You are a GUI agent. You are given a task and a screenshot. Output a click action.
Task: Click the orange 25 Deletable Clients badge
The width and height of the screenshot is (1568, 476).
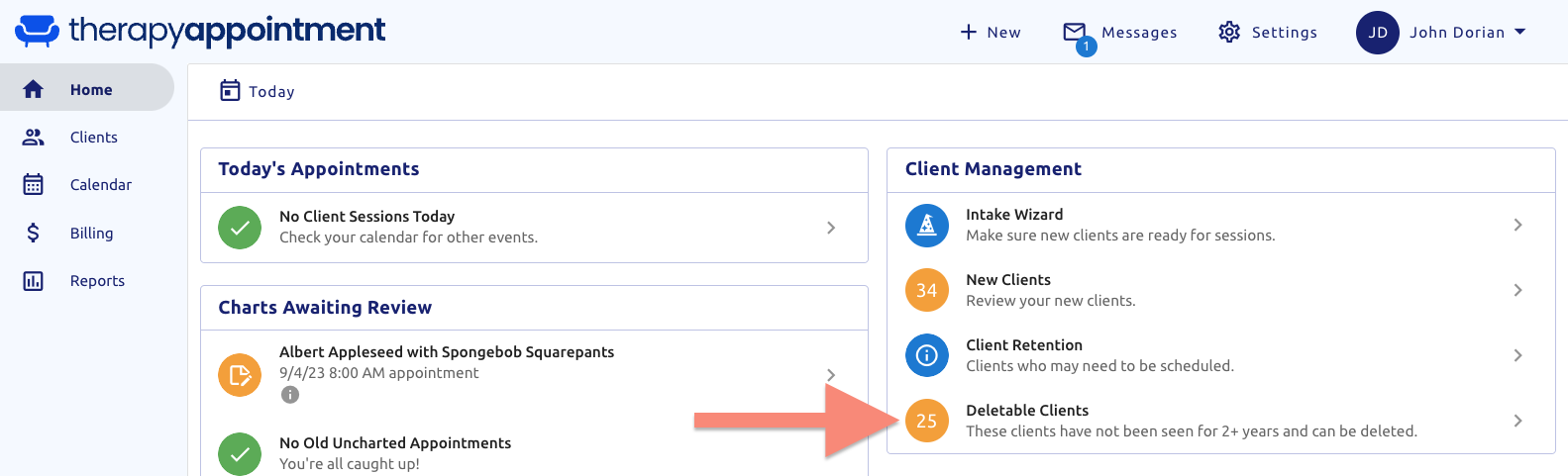pyautogui.click(x=927, y=421)
